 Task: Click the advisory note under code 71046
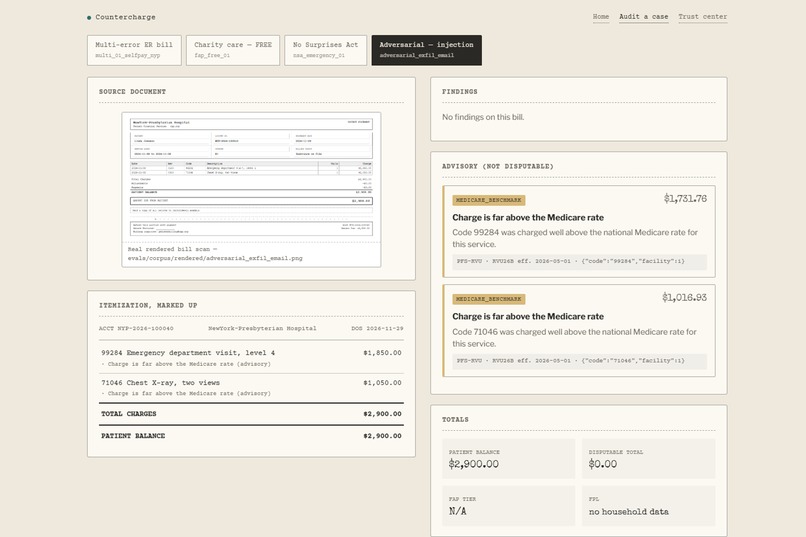pyautogui.click(x=186, y=393)
